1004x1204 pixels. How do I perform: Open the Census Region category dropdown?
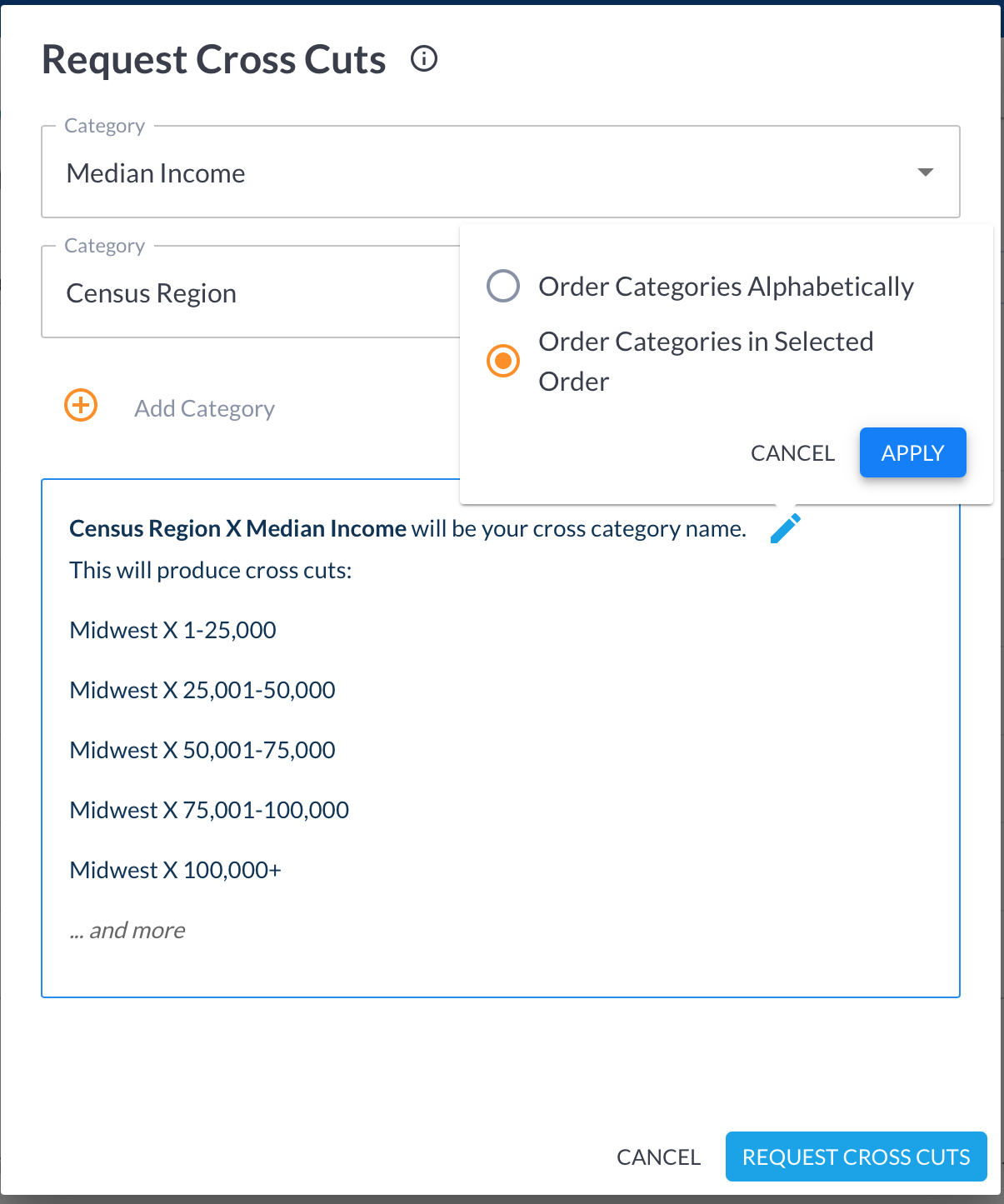click(x=250, y=293)
